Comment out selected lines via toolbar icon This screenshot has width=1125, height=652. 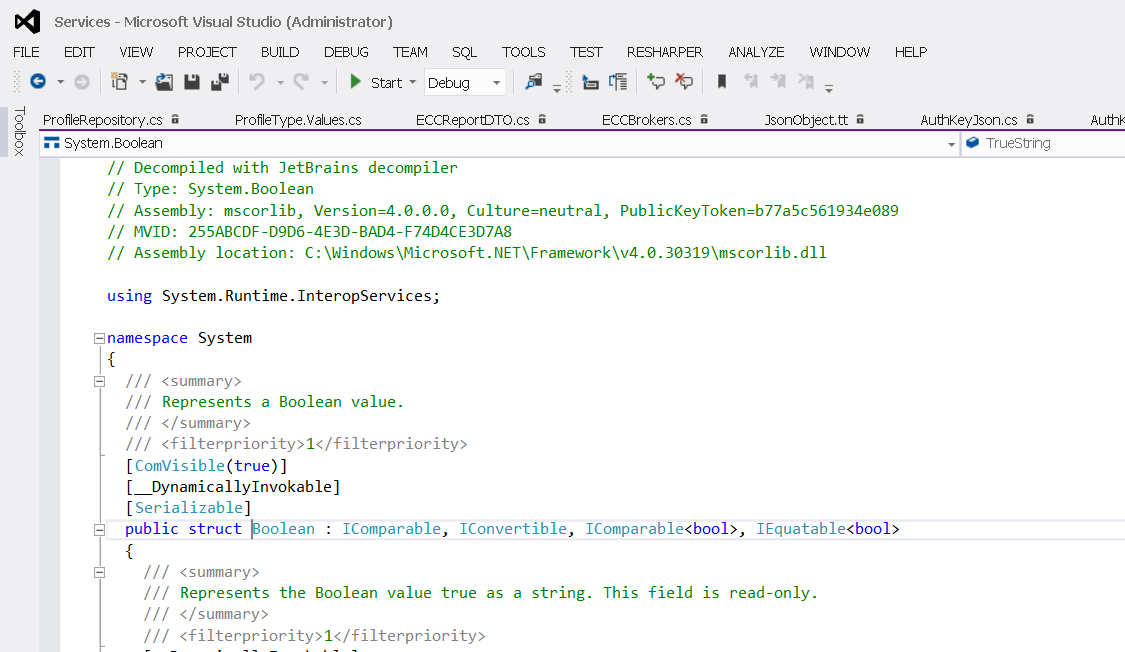coord(656,82)
